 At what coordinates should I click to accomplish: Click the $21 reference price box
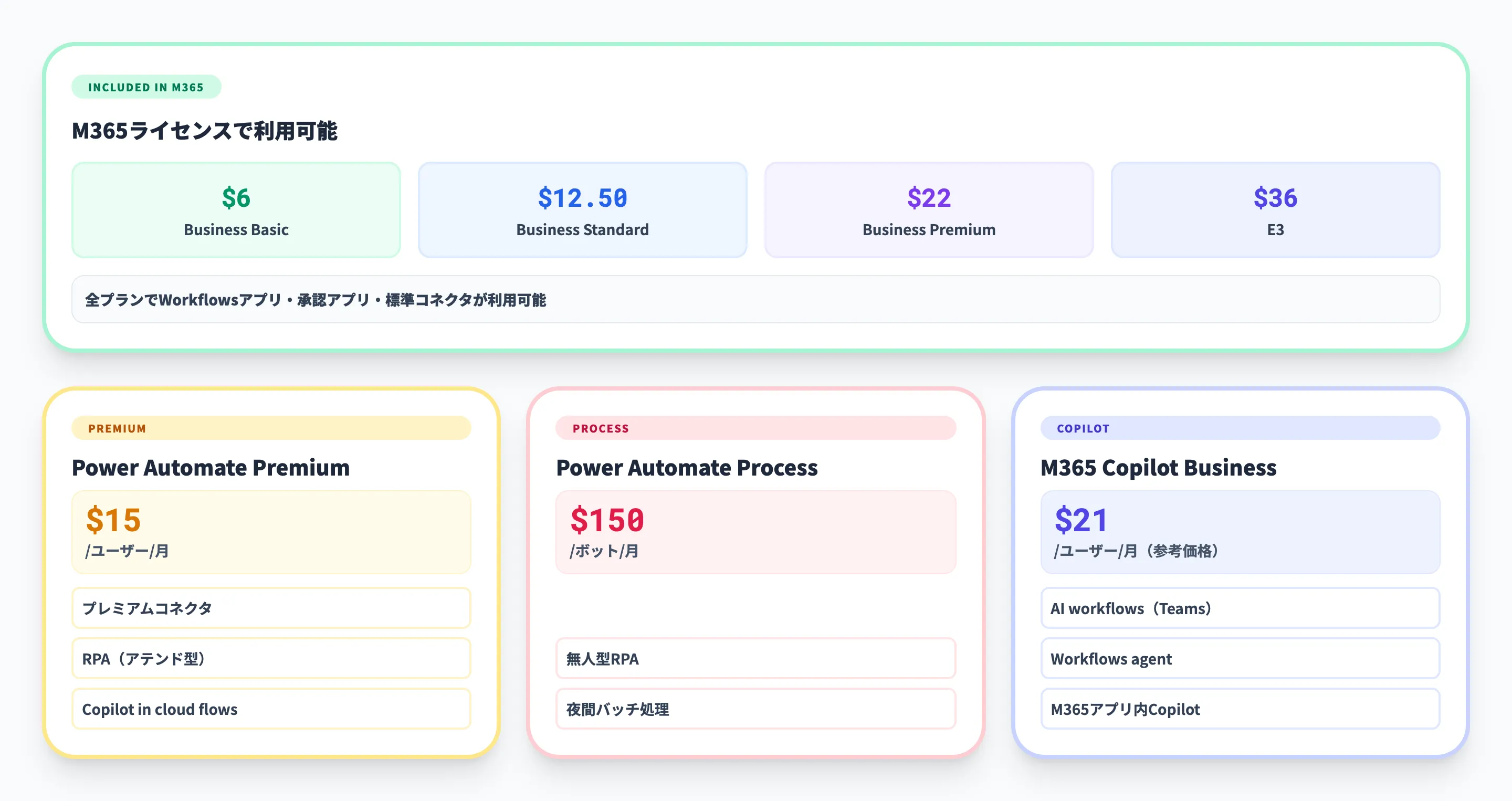click(x=1240, y=531)
